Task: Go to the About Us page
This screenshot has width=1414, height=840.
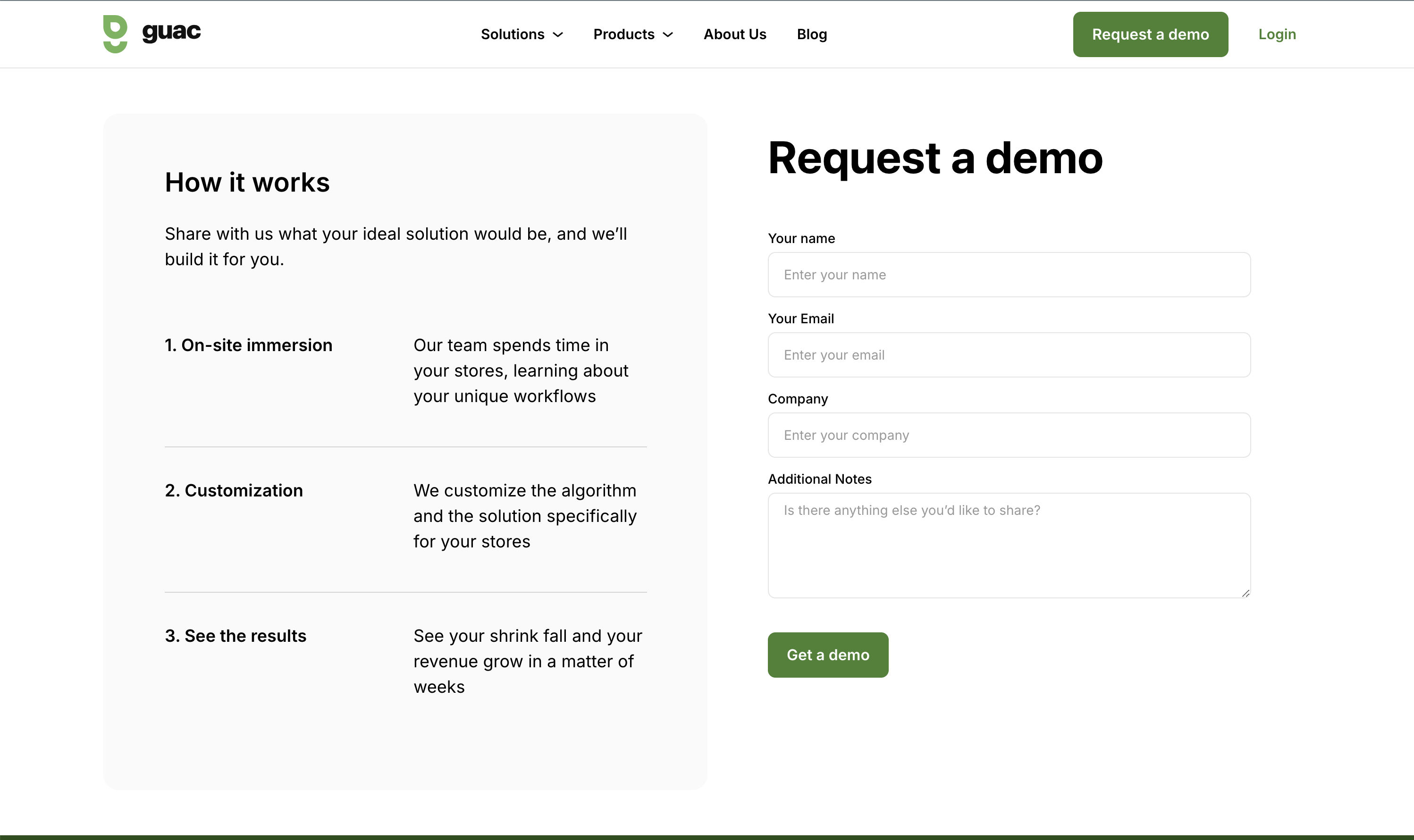Action: (x=734, y=34)
